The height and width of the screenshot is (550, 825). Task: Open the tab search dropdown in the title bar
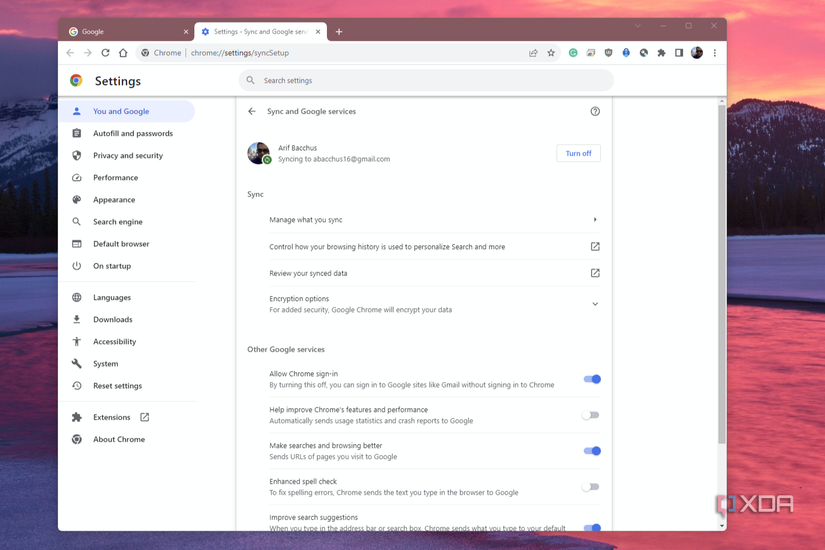pos(637,26)
